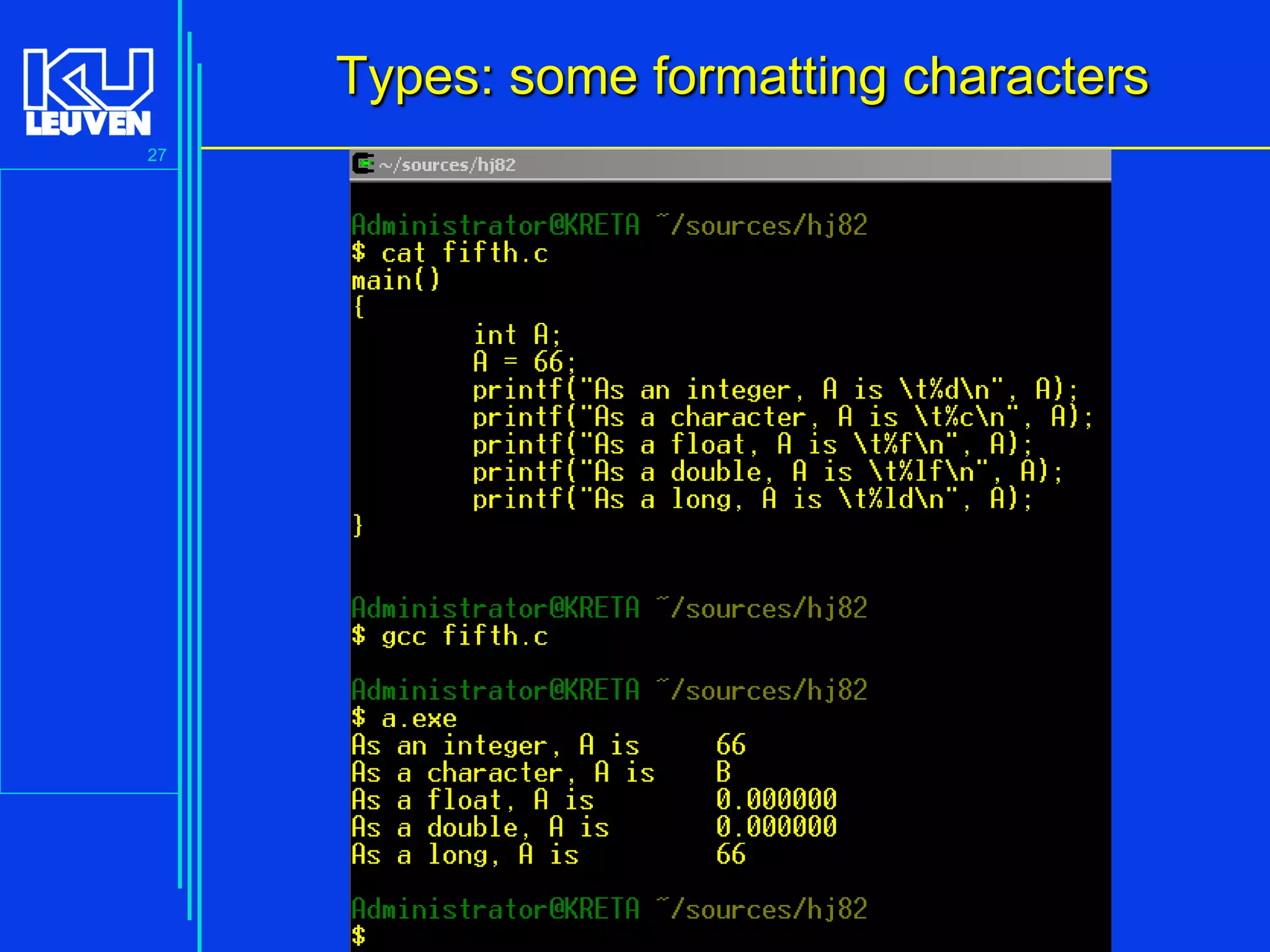Click slide number 27
Screen dimensions: 1270x952
157,155
